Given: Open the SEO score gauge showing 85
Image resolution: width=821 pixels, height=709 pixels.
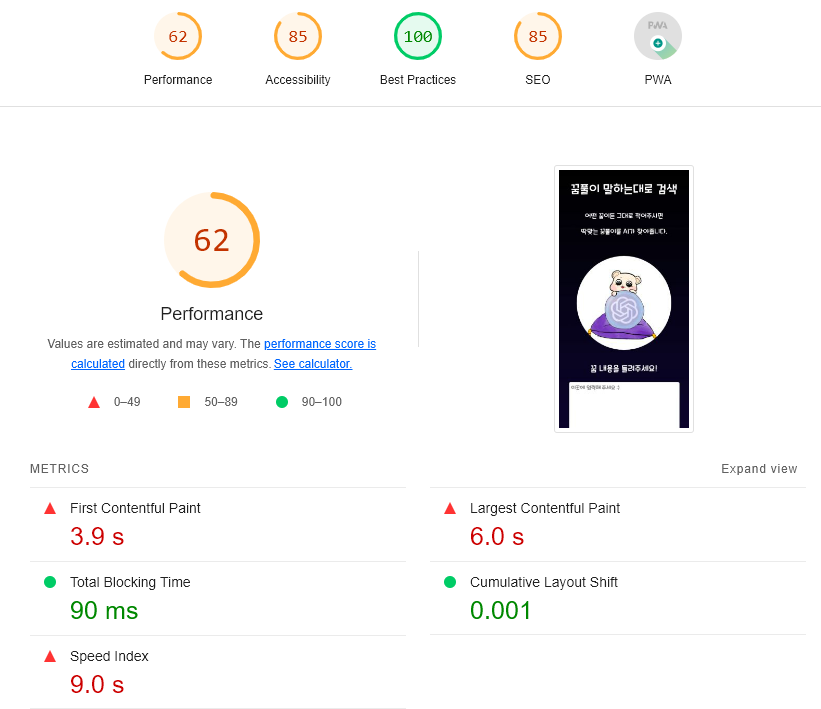Looking at the screenshot, I should tap(538, 36).
